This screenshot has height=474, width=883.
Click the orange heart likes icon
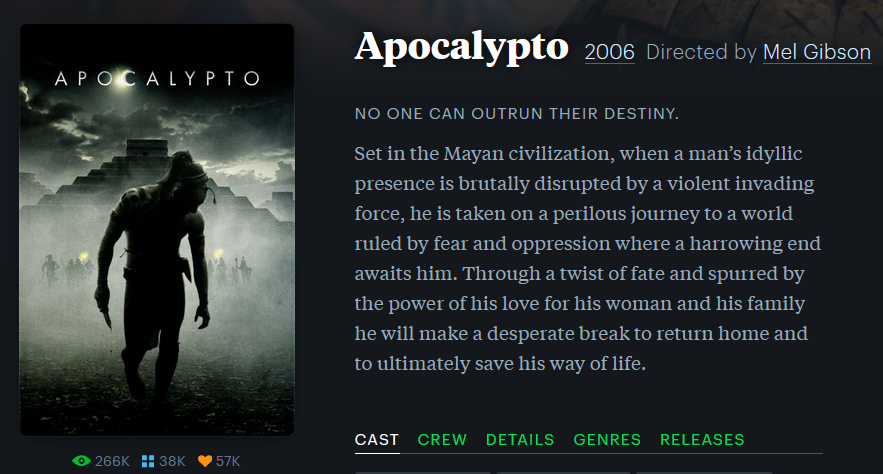(x=205, y=461)
